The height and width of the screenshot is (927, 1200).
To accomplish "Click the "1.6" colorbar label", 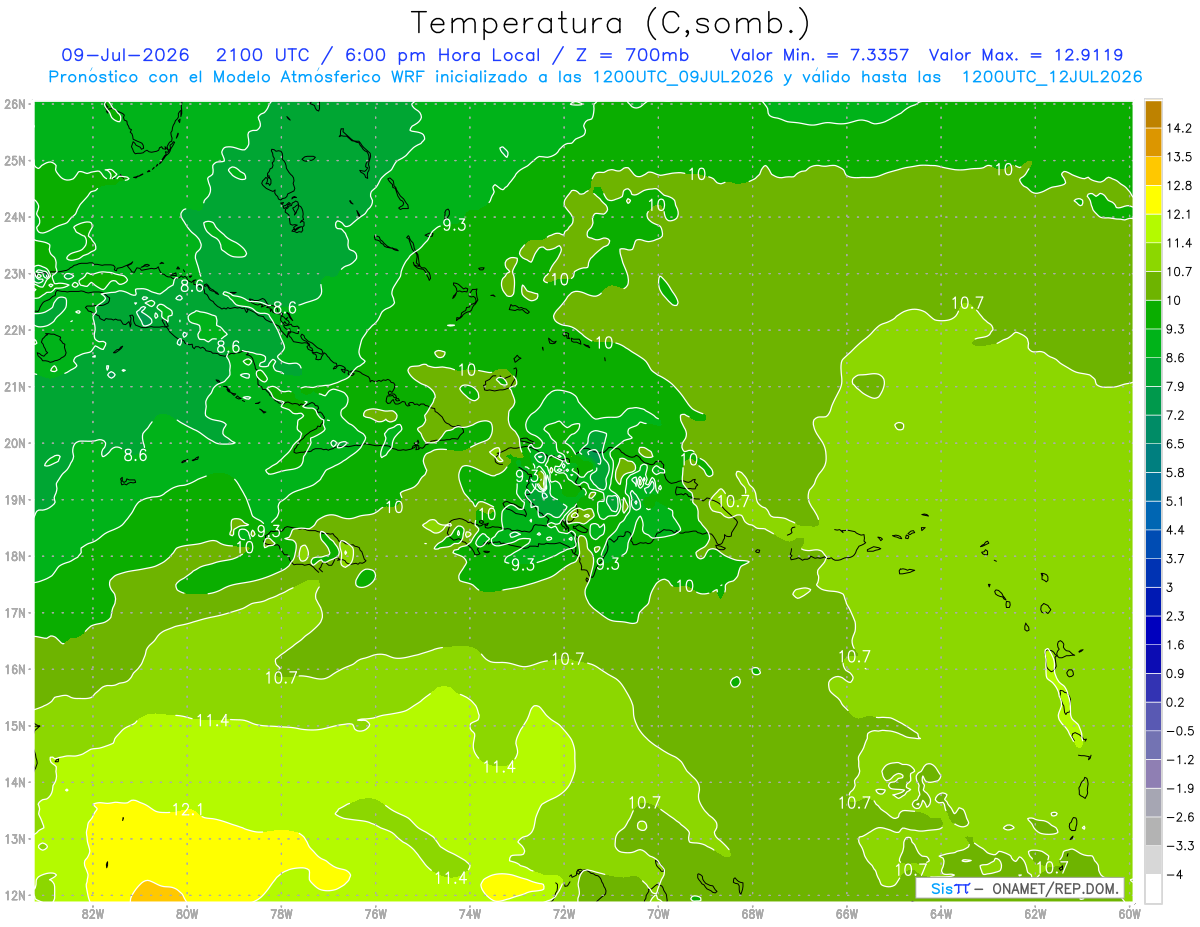I will (x=1175, y=644).
